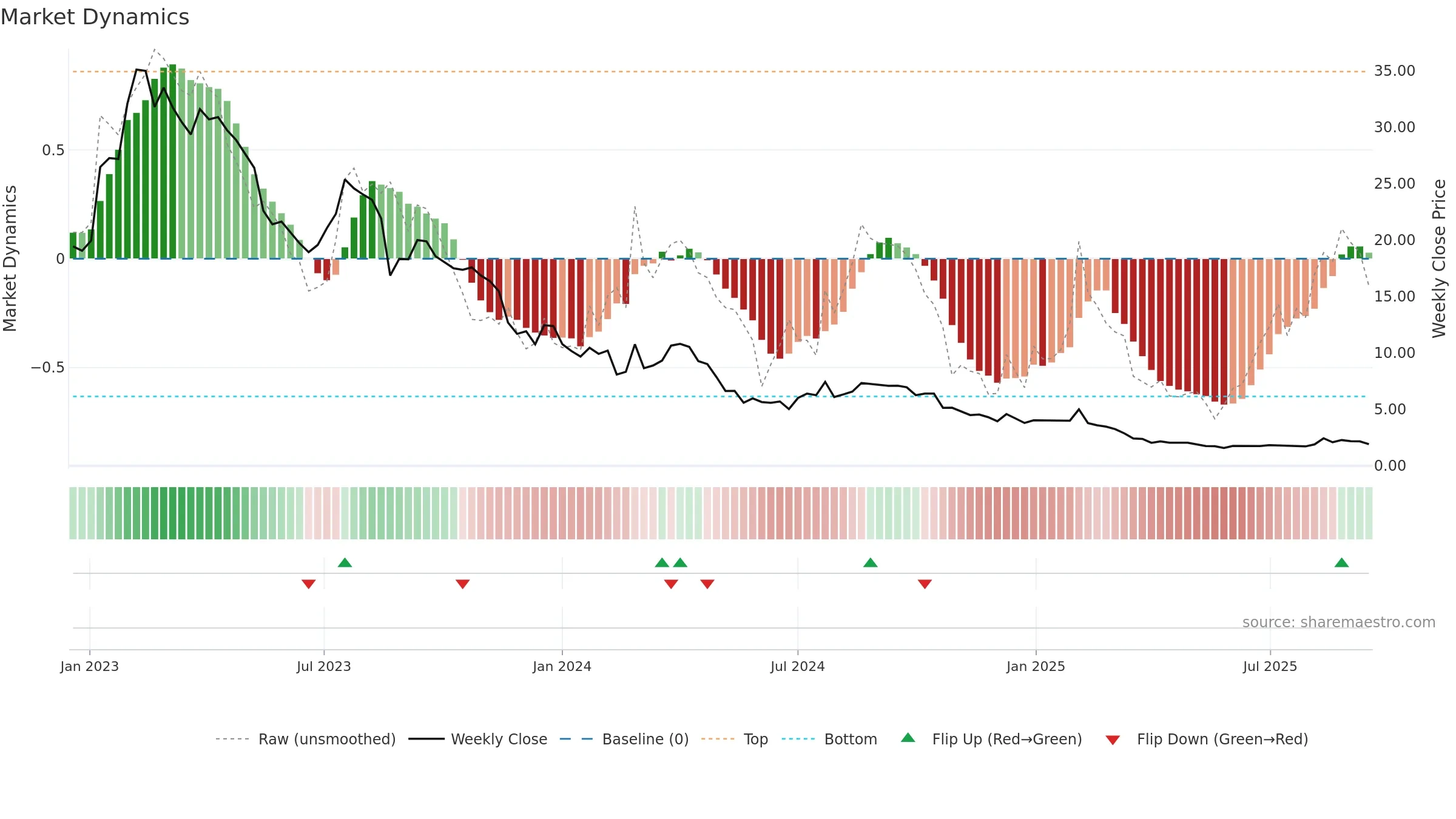Click the Jul 2025 axis label
This screenshot has height=819, width=1456.
click(1270, 666)
